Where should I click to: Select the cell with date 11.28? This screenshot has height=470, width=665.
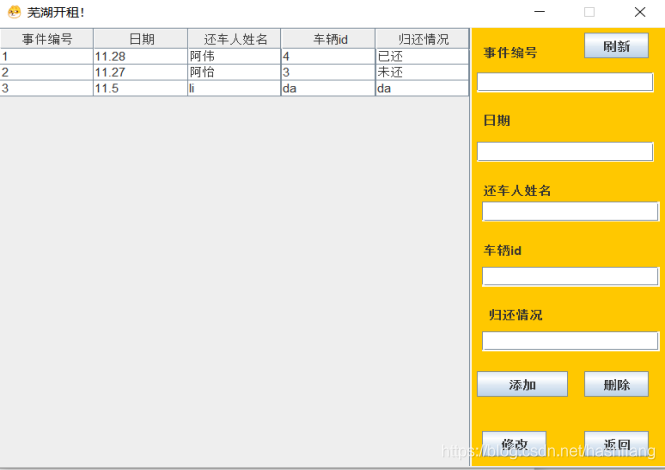click(x=140, y=56)
